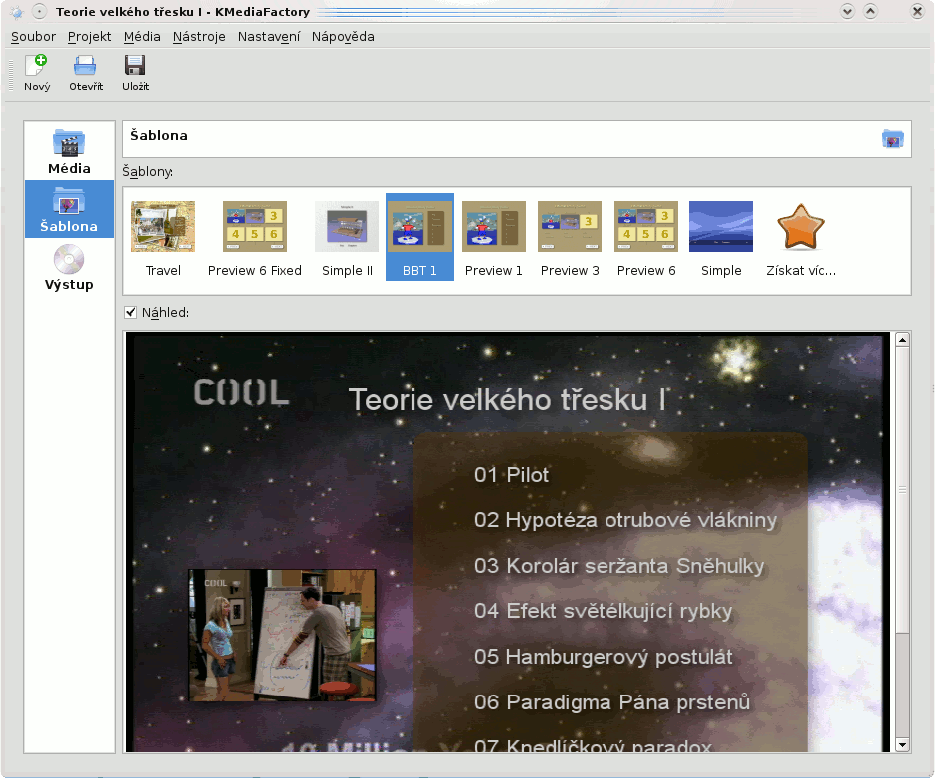Click the '01 Pilot' menu entry
The height and width of the screenshot is (778, 935).
click(x=511, y=475)
